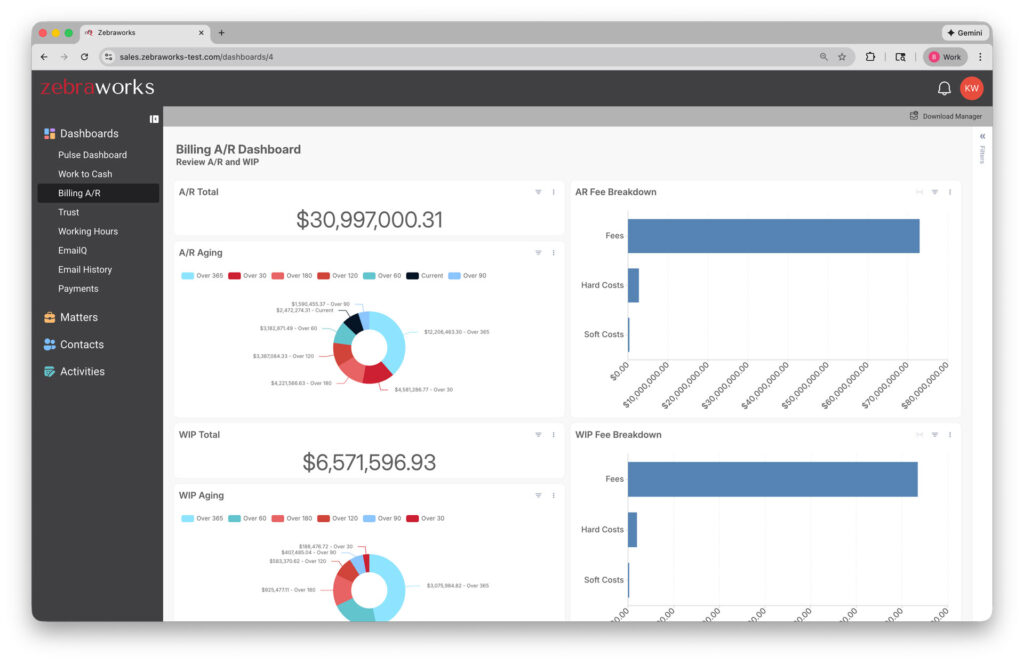This screenshot has width=1024, height=663.
Task: Open the Pulse Dashboard page
Action: 92,155
